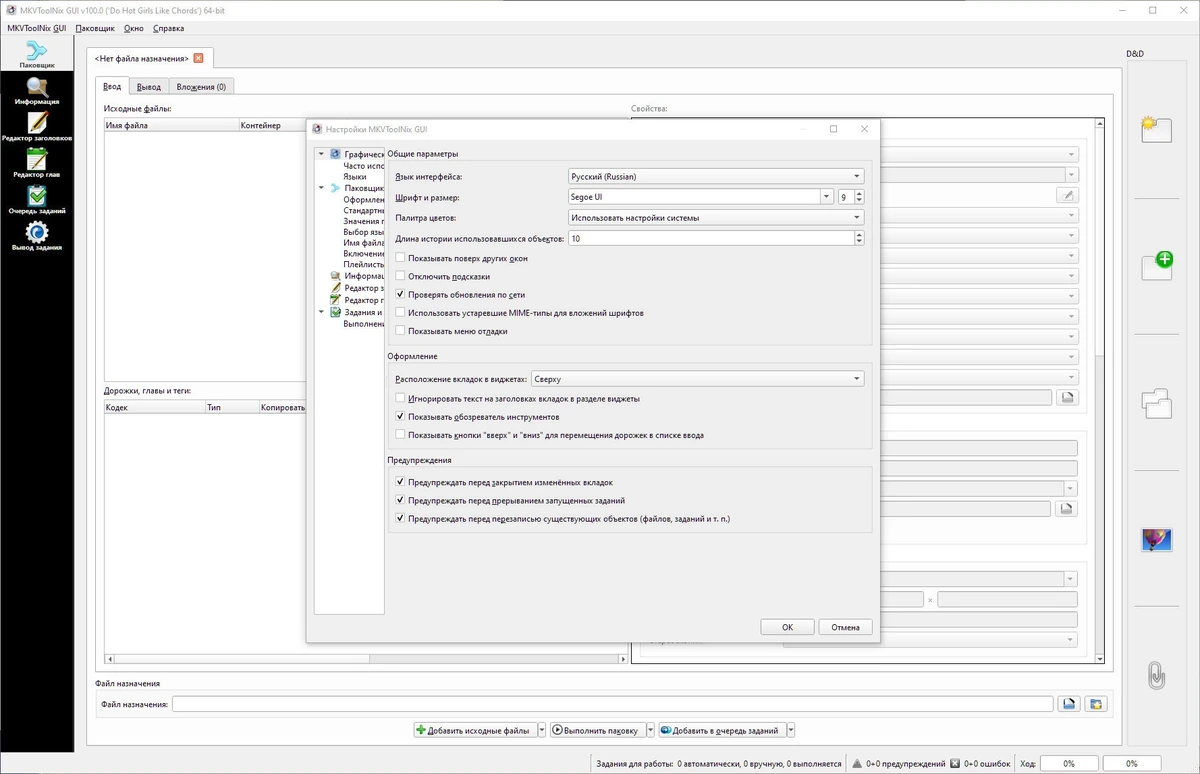Open Очередь заданий in the sidebar
The width and height of the screenshot is (1200, 774).
pyautogui.click(x=36, y=200)
